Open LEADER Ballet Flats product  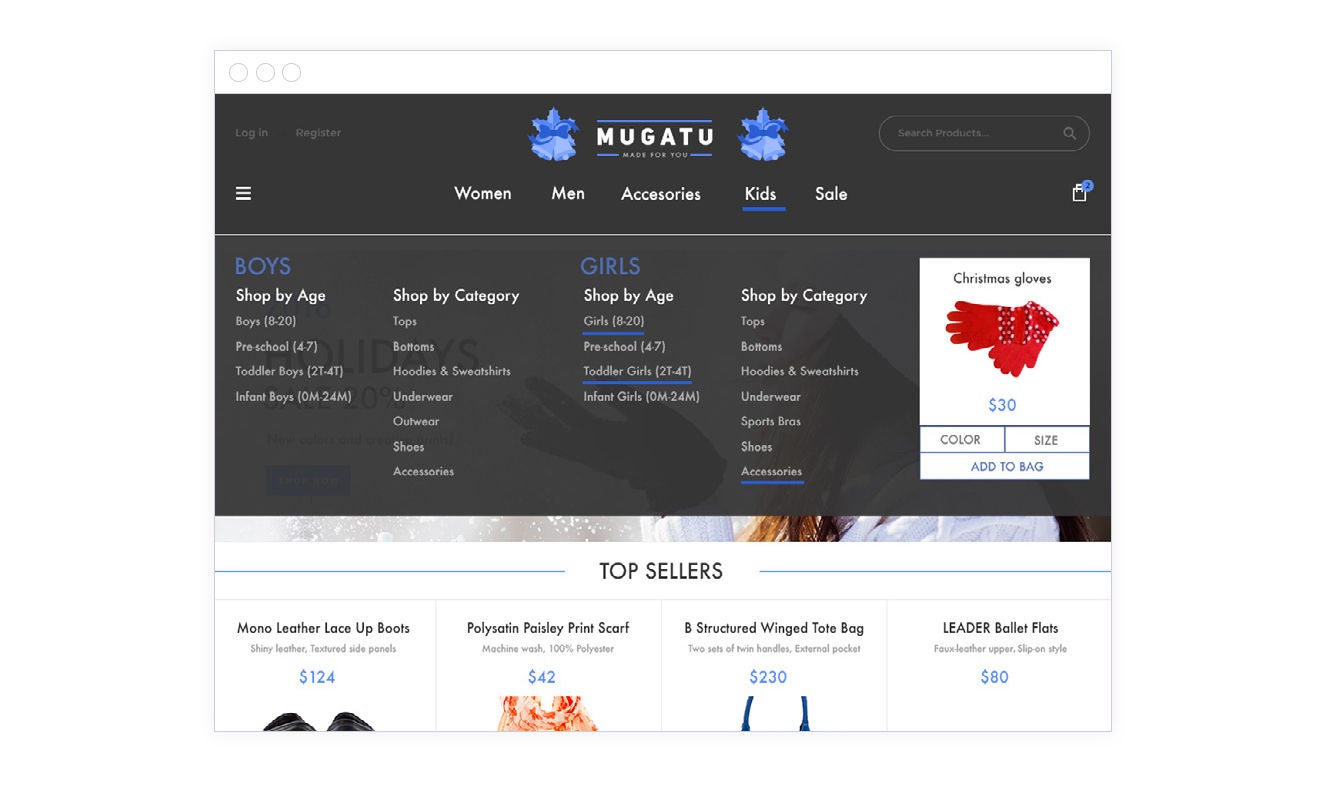1000,628
